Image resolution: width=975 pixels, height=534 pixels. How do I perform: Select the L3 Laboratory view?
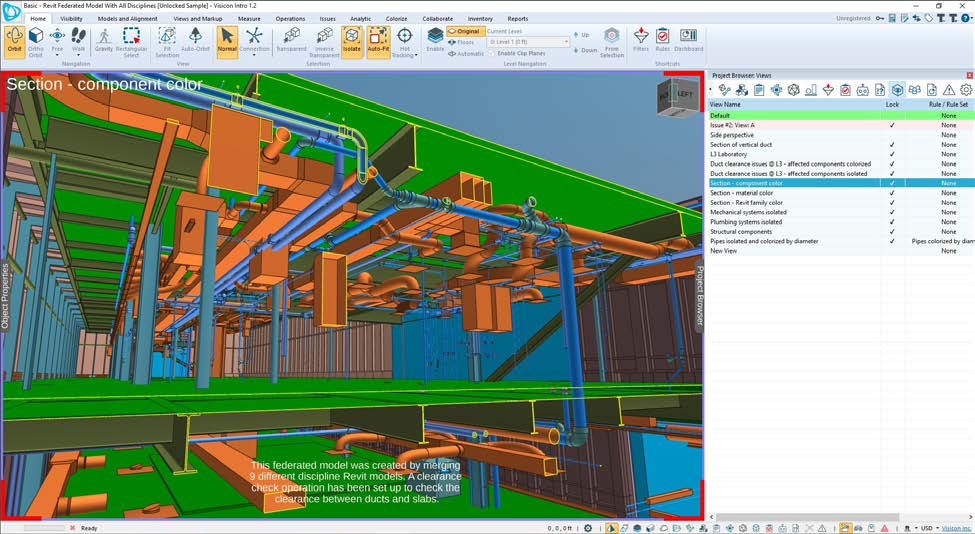tap(728, 154)
